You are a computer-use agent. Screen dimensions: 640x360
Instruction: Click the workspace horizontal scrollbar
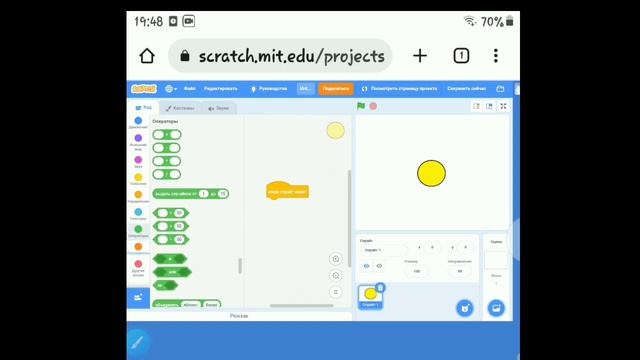pos(302,305)
